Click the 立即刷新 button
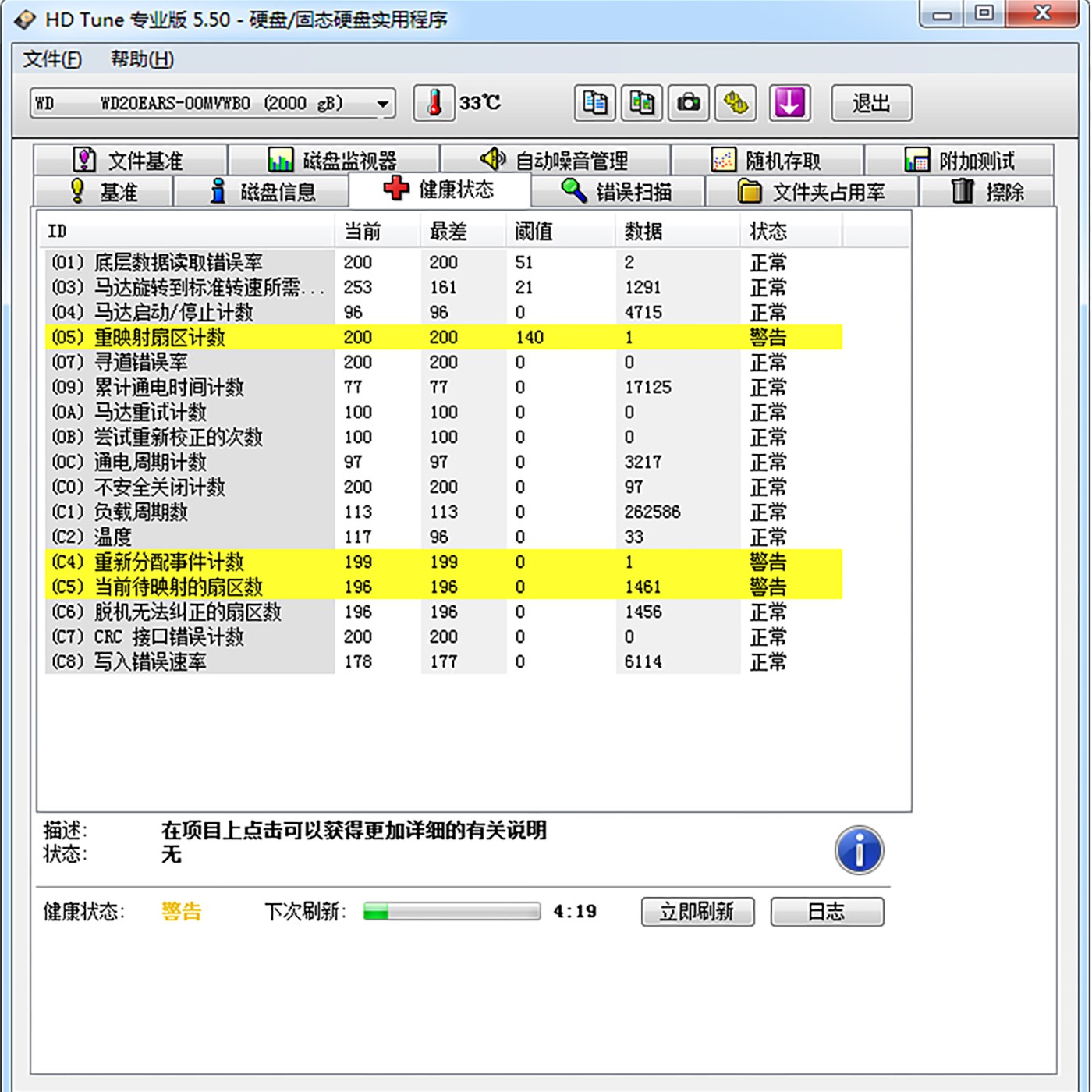This screenshot has height=1092, width=1092. [697, 912]
